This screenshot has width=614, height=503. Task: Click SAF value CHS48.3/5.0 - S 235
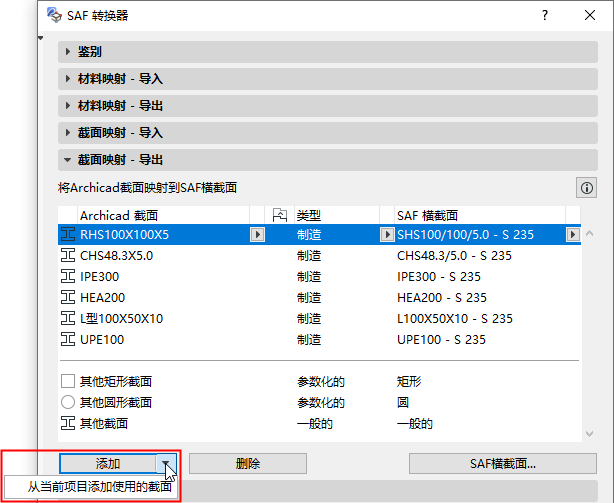(454, 256)
